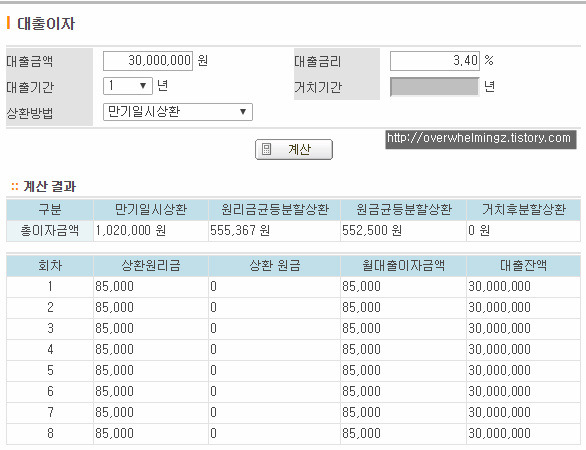The width and height of the screenshot is (586, 450).
Task: Click 회차 8 row number
Action: [50, 434]
